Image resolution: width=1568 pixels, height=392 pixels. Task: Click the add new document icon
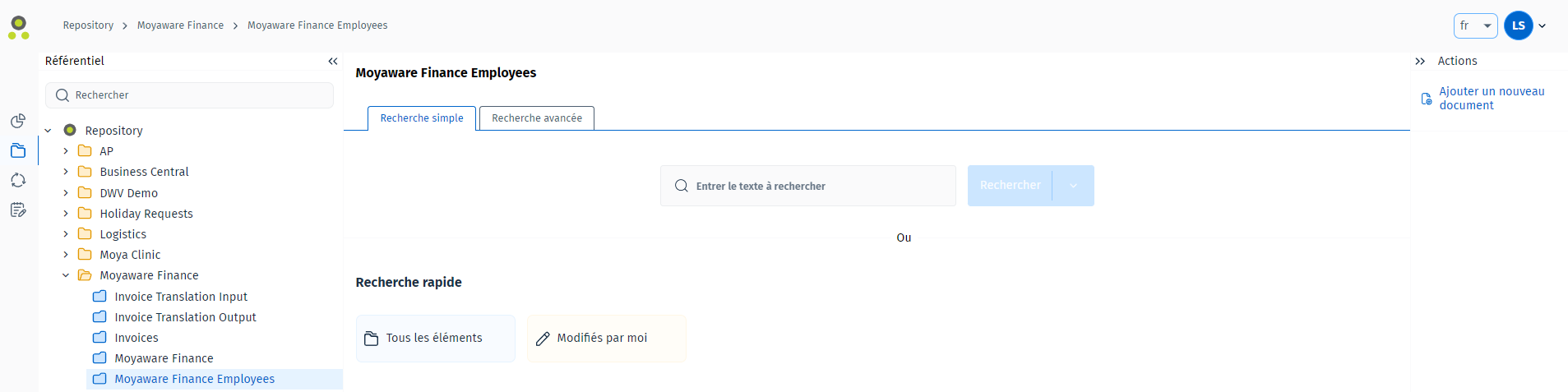point(1427,99)
